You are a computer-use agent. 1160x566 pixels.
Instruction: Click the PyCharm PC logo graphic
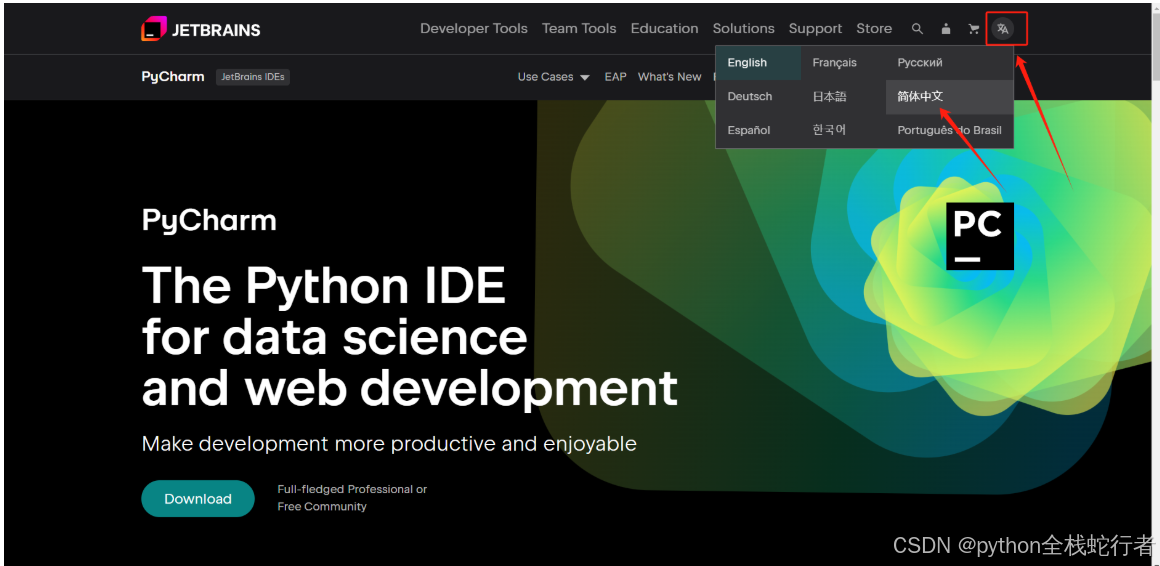point(979,235)
